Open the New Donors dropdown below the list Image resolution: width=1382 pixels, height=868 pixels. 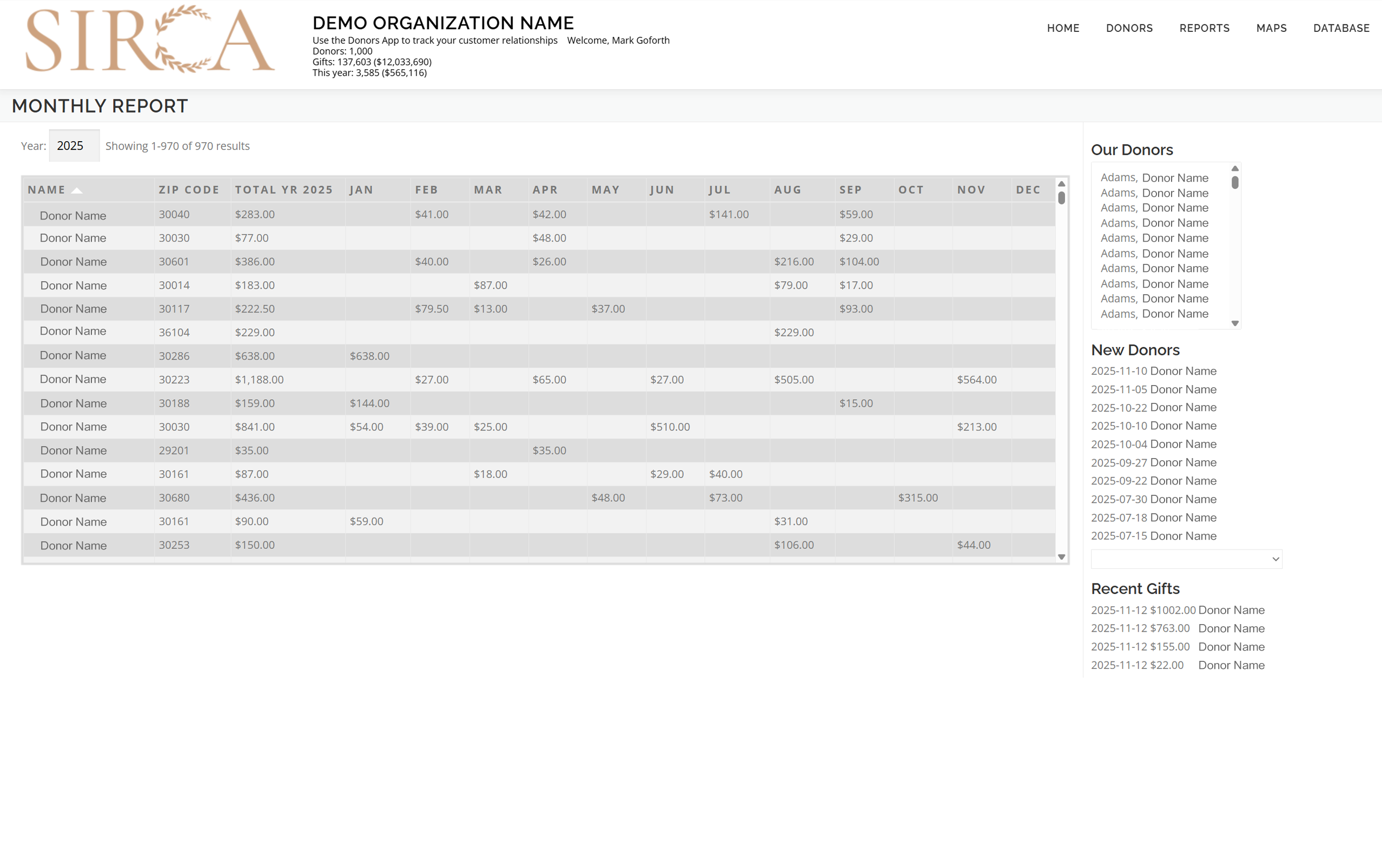pos(1186,559)
